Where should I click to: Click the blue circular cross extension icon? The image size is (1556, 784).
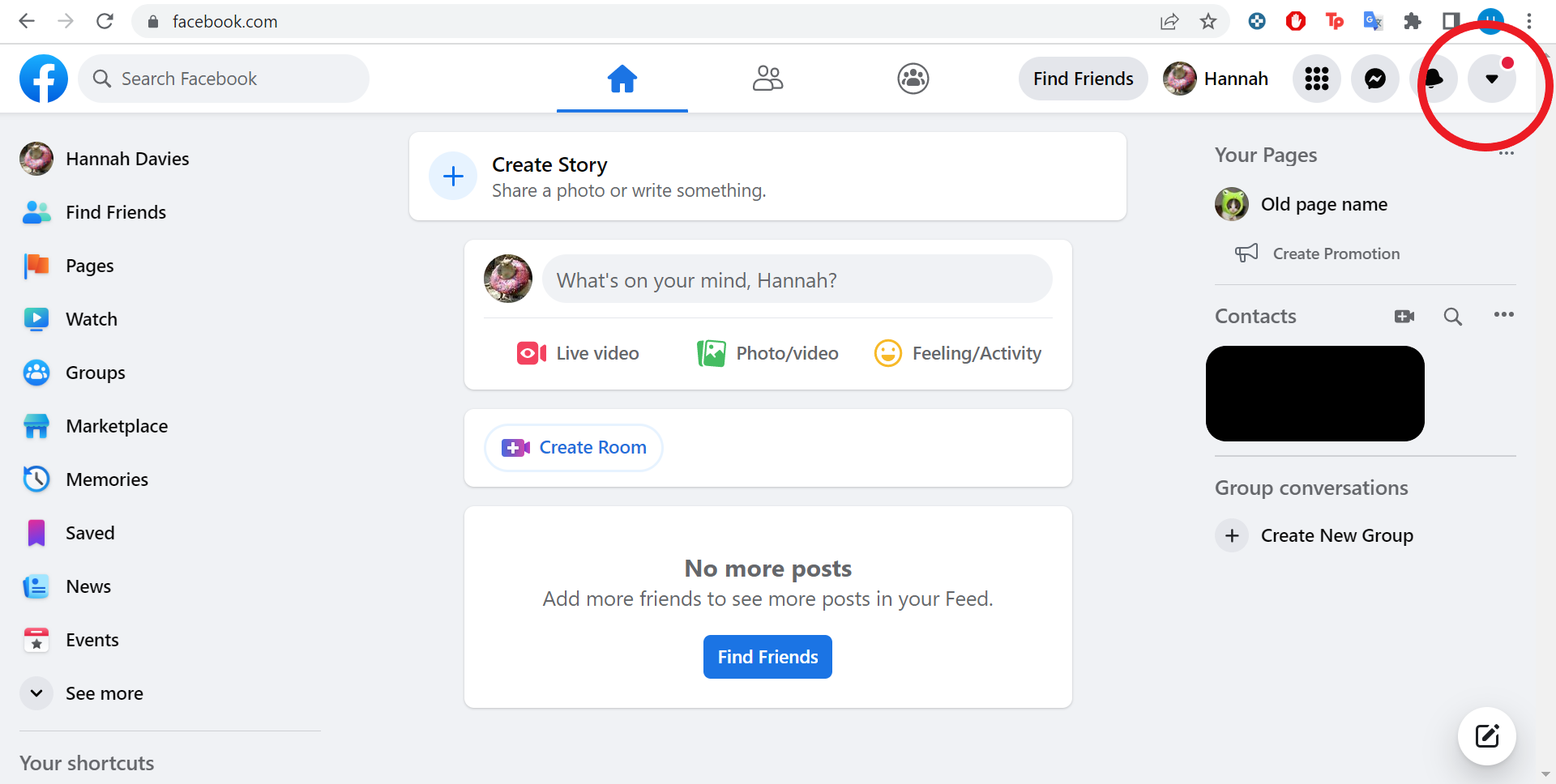[1257, 21]
